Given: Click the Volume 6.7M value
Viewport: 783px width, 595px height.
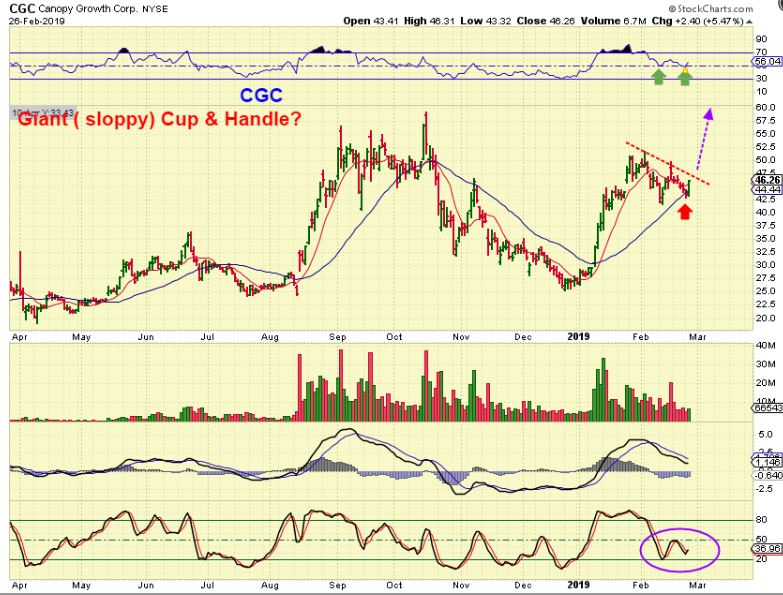Looking at the screenshot, I should point(614,21).
